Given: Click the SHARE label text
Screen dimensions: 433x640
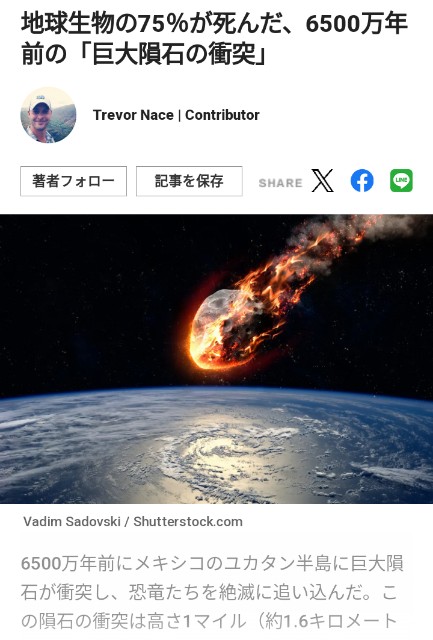Looking at the screenshot, I should (x=281, y=183).
